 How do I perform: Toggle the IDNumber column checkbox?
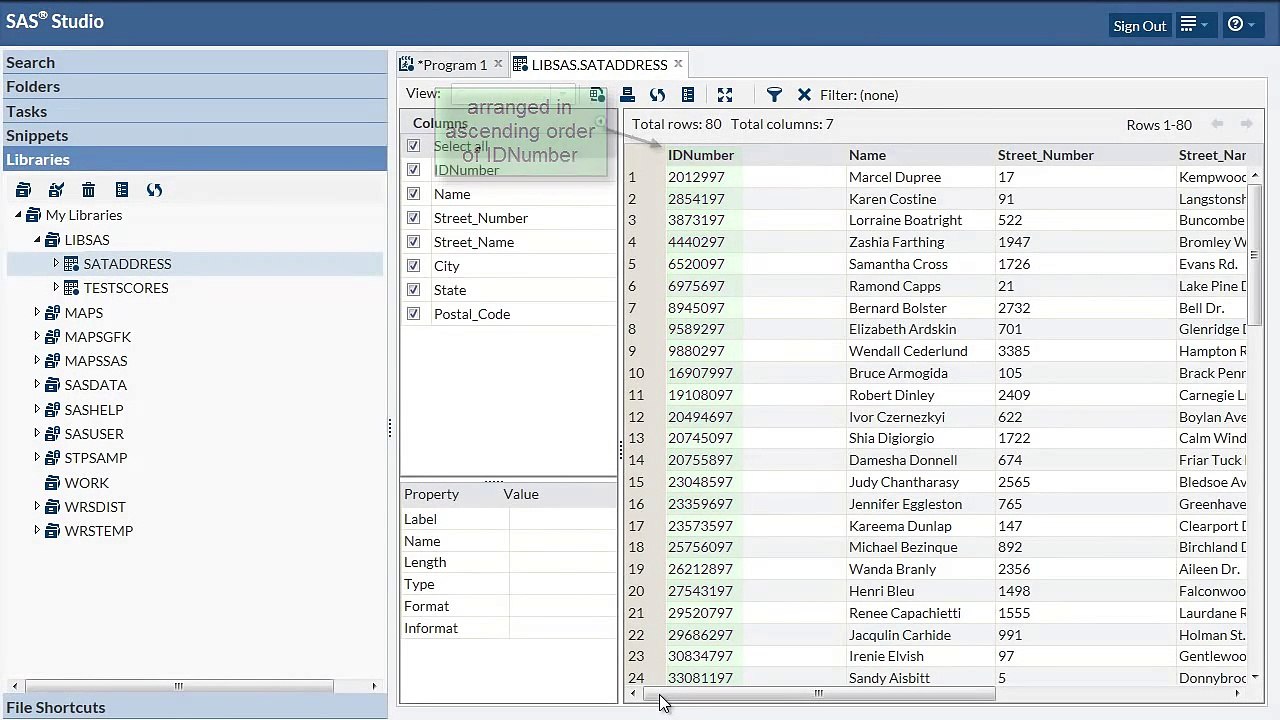click(x=413, y=169)
